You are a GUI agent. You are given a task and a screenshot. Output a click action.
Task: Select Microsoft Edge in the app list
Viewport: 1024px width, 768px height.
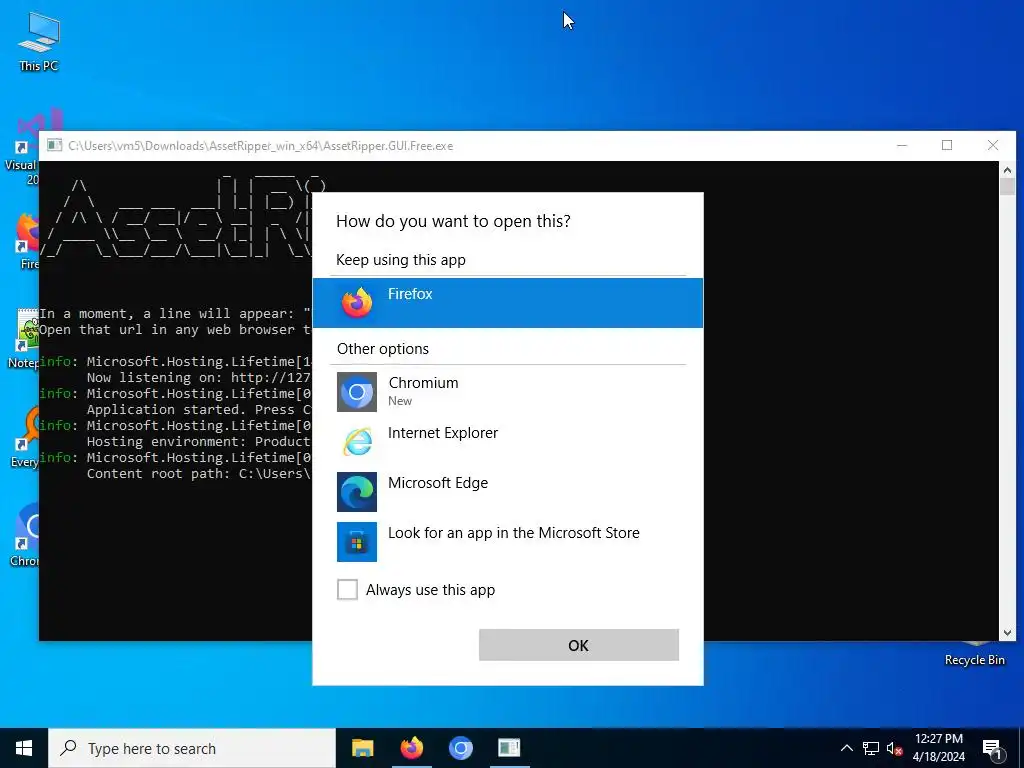[507, 492]
